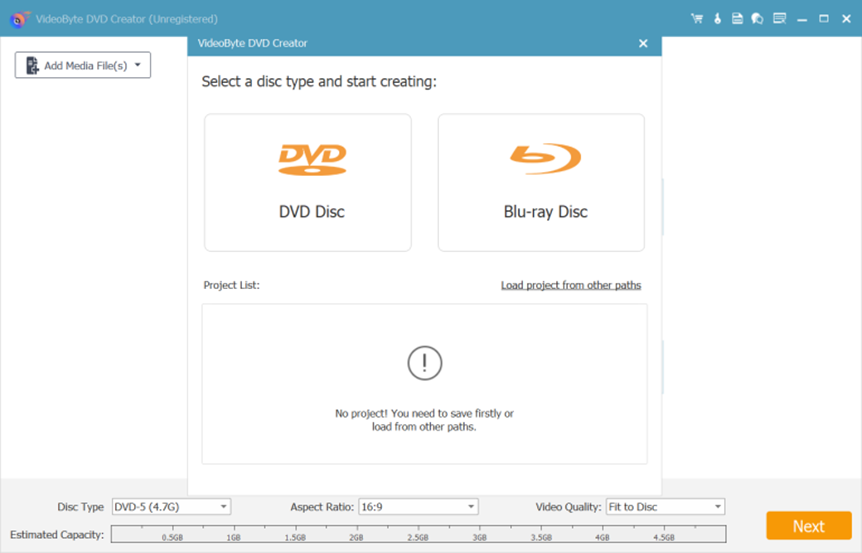Close the disc type selection dialog
The width and height of the screenshot is (862, 553).
tap(643, 43)
